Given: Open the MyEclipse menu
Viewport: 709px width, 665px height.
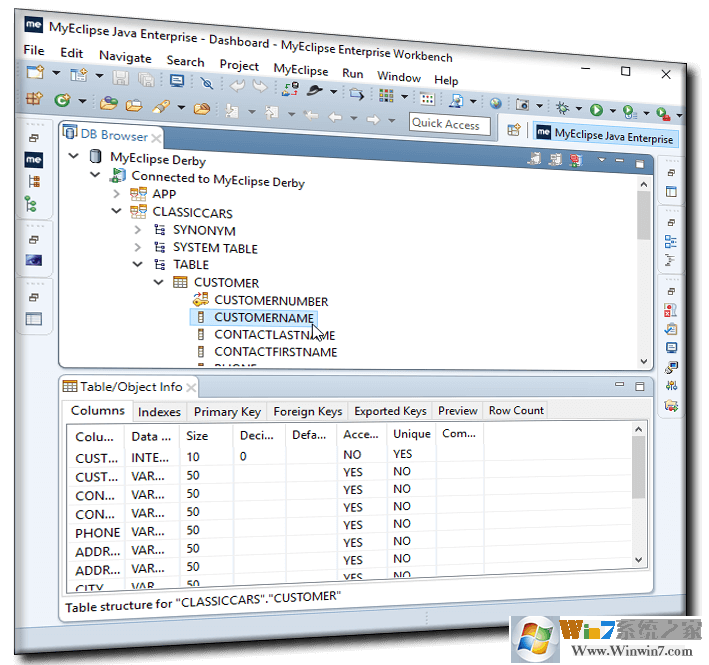Looking at the screenshot, I should (x=300, y=70).
